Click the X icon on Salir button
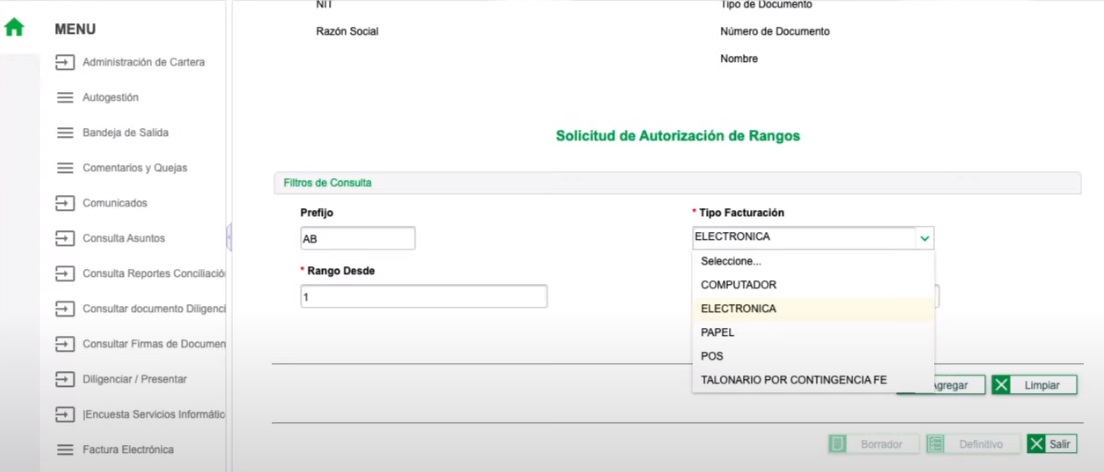Viewport: 1104px width, 472px height. (x=1036, y=444)
